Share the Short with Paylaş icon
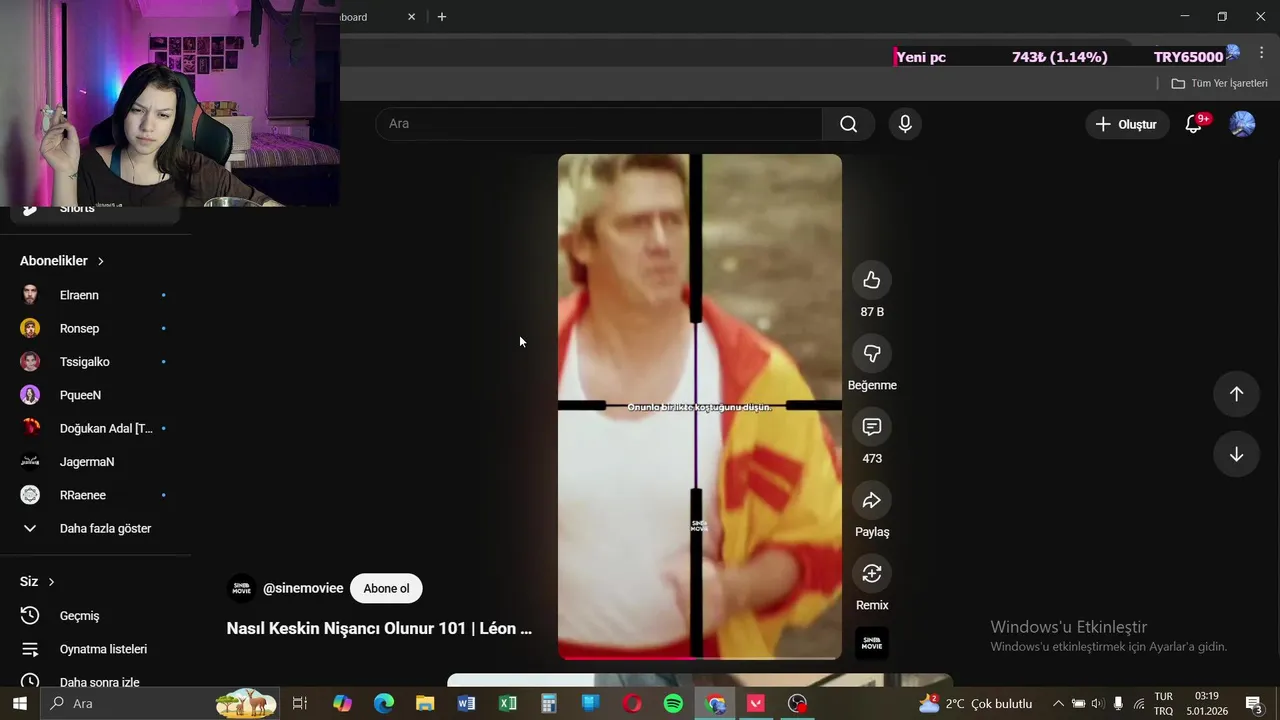Image resolution: width=1280 pixels, height=720 pixels. (x=872, y=500)
